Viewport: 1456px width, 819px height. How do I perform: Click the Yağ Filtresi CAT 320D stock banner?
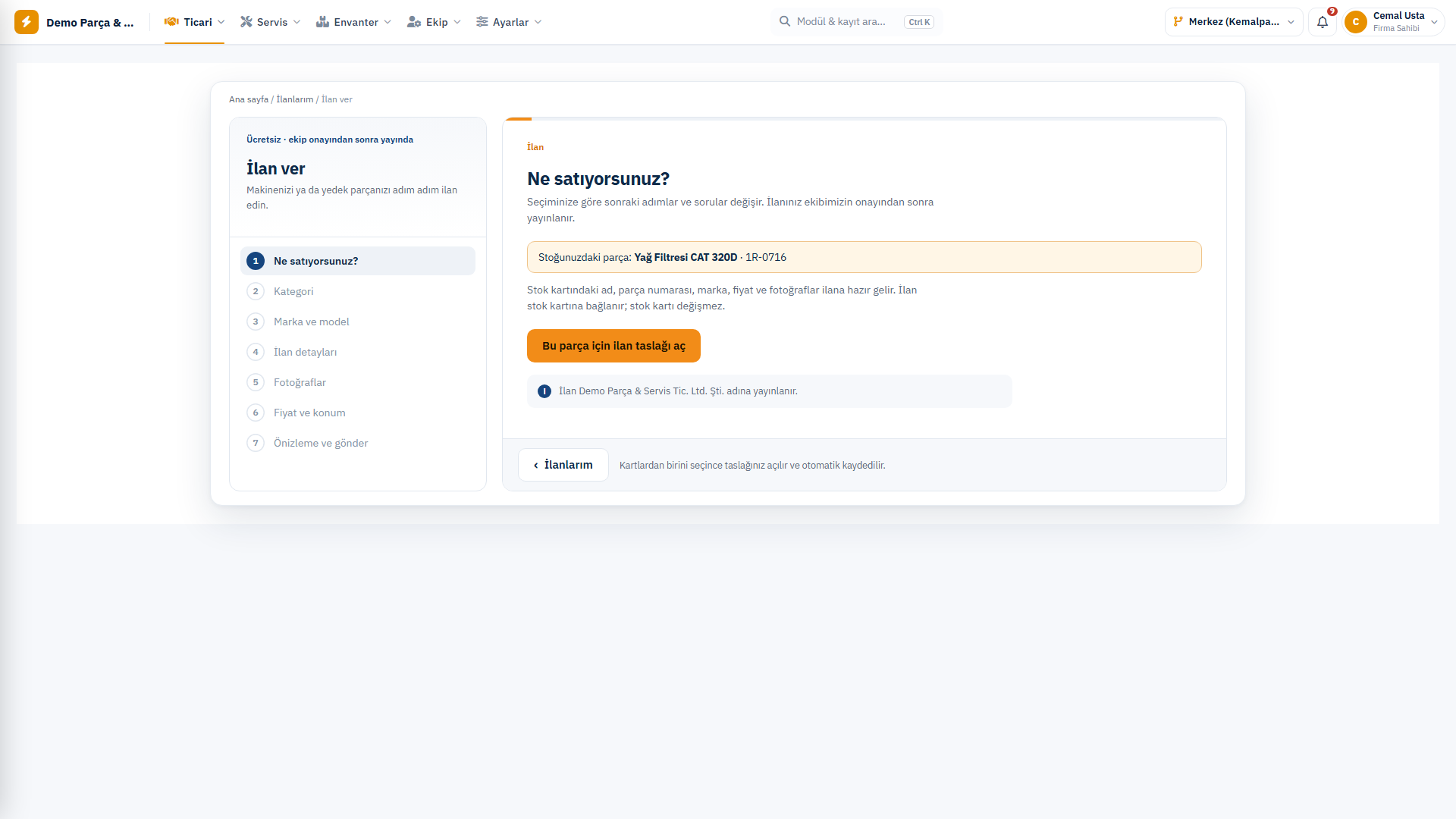point(864,257)
